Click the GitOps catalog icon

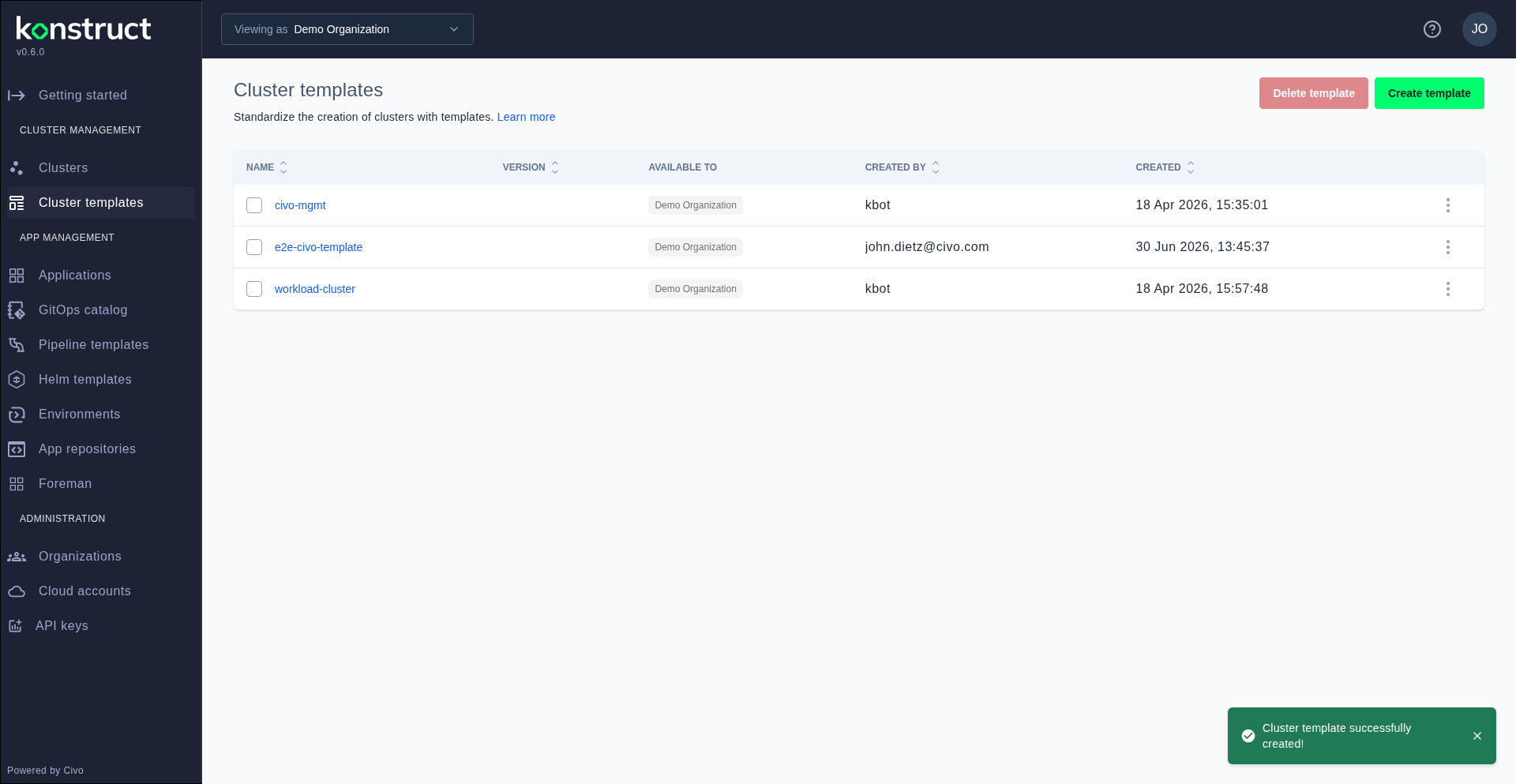(17, 310)
